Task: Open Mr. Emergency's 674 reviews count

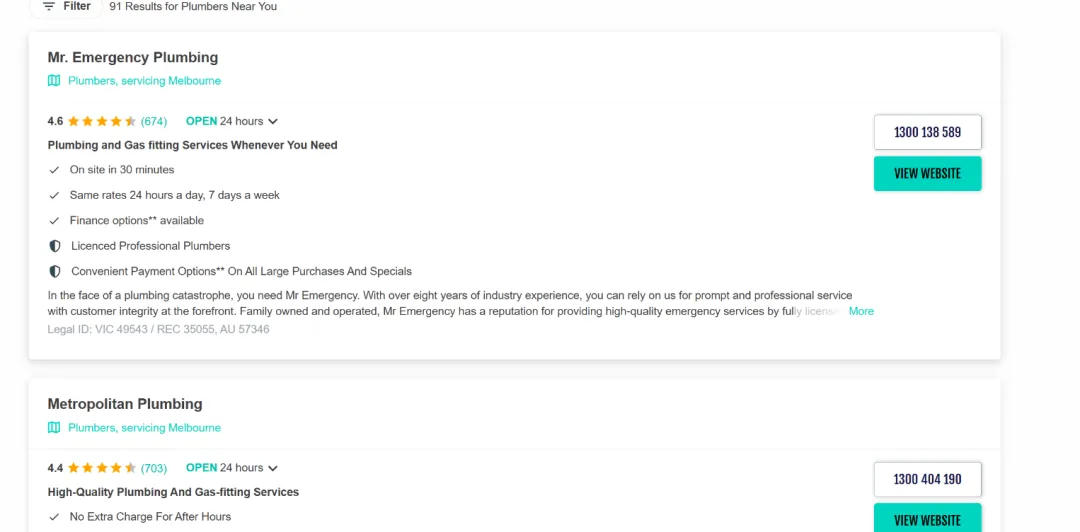Action: click(154, 122)
